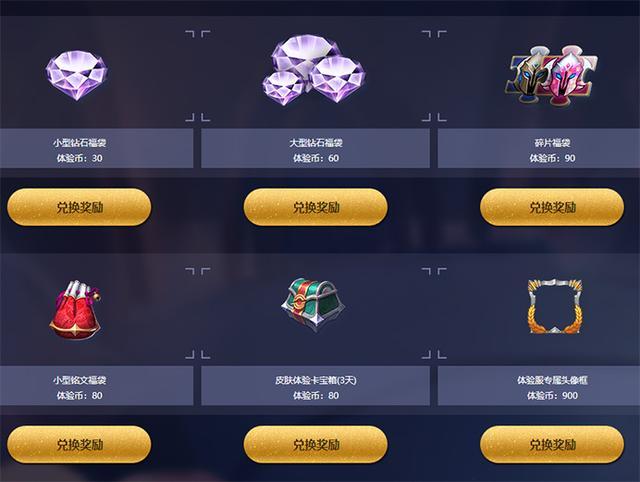640x482 pixels.
Task: Open the green treasure chest icon
Action: [313, 304]
